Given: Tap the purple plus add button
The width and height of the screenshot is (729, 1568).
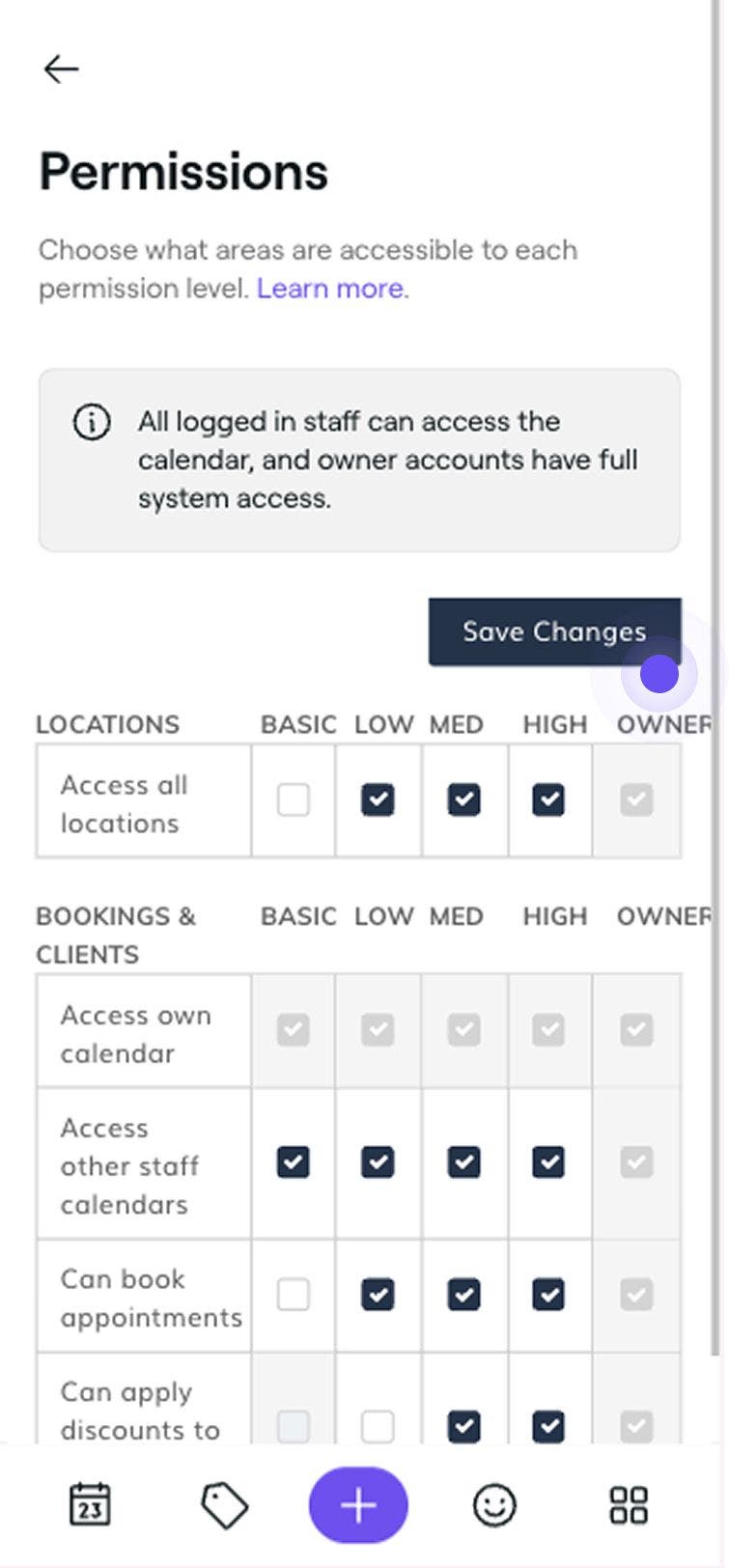Looking at the screenshot, I should [x=358, y=1505].
